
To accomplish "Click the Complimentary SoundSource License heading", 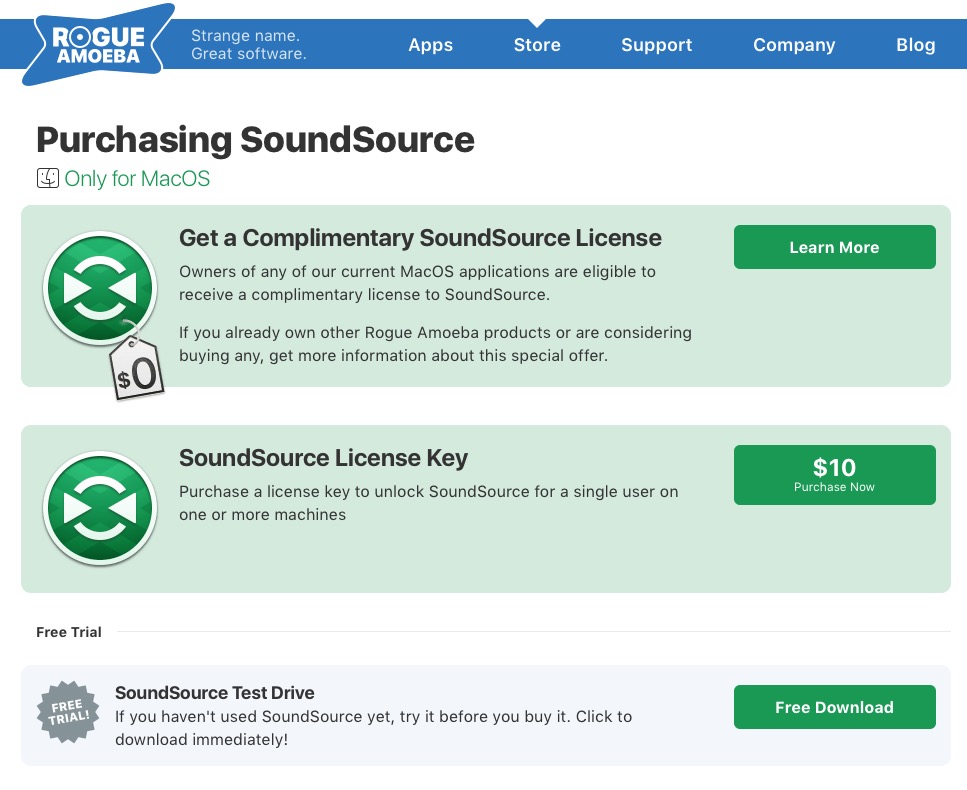I will click(x=420, y=238).
